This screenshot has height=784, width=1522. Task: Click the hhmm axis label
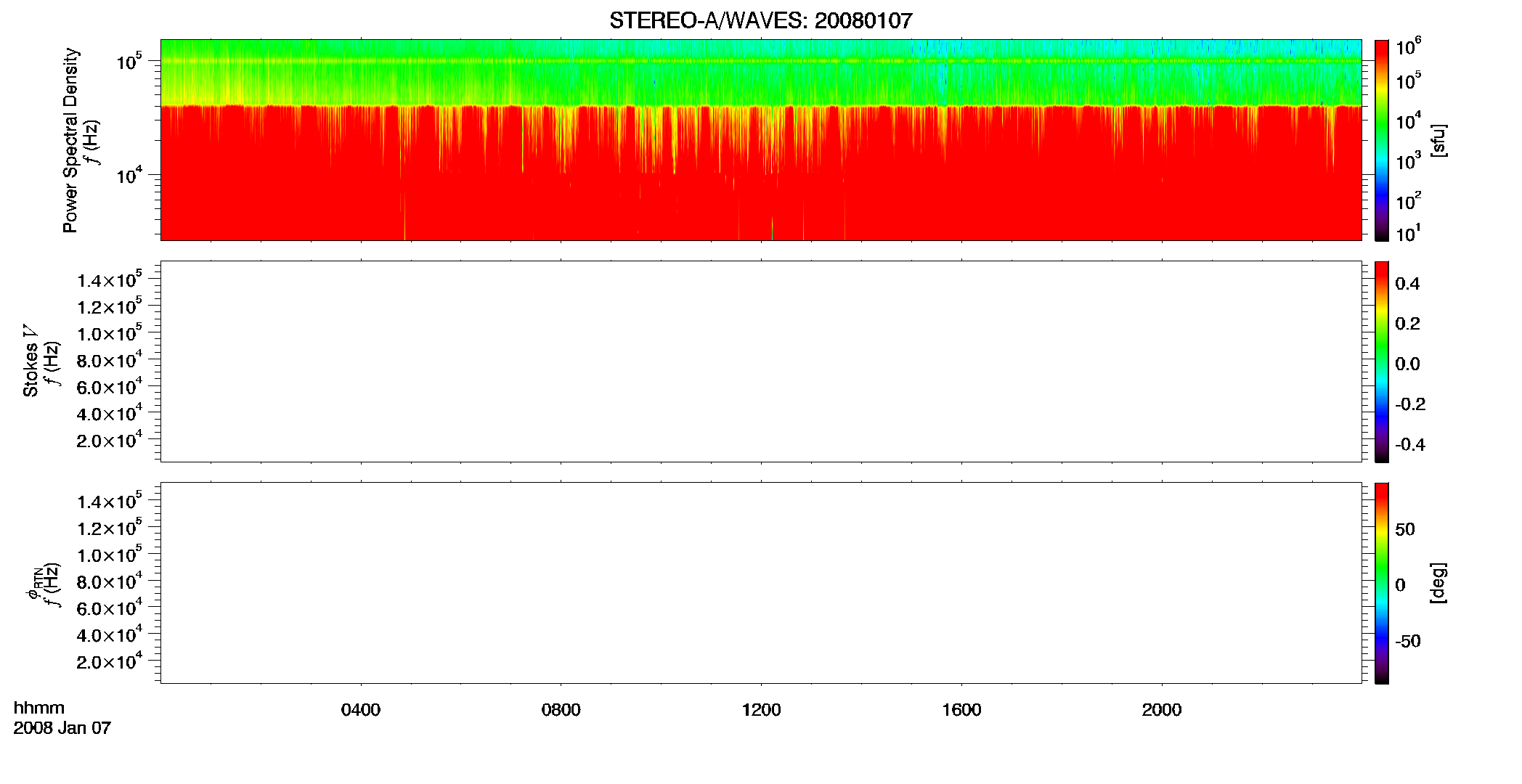click(39, 709)
